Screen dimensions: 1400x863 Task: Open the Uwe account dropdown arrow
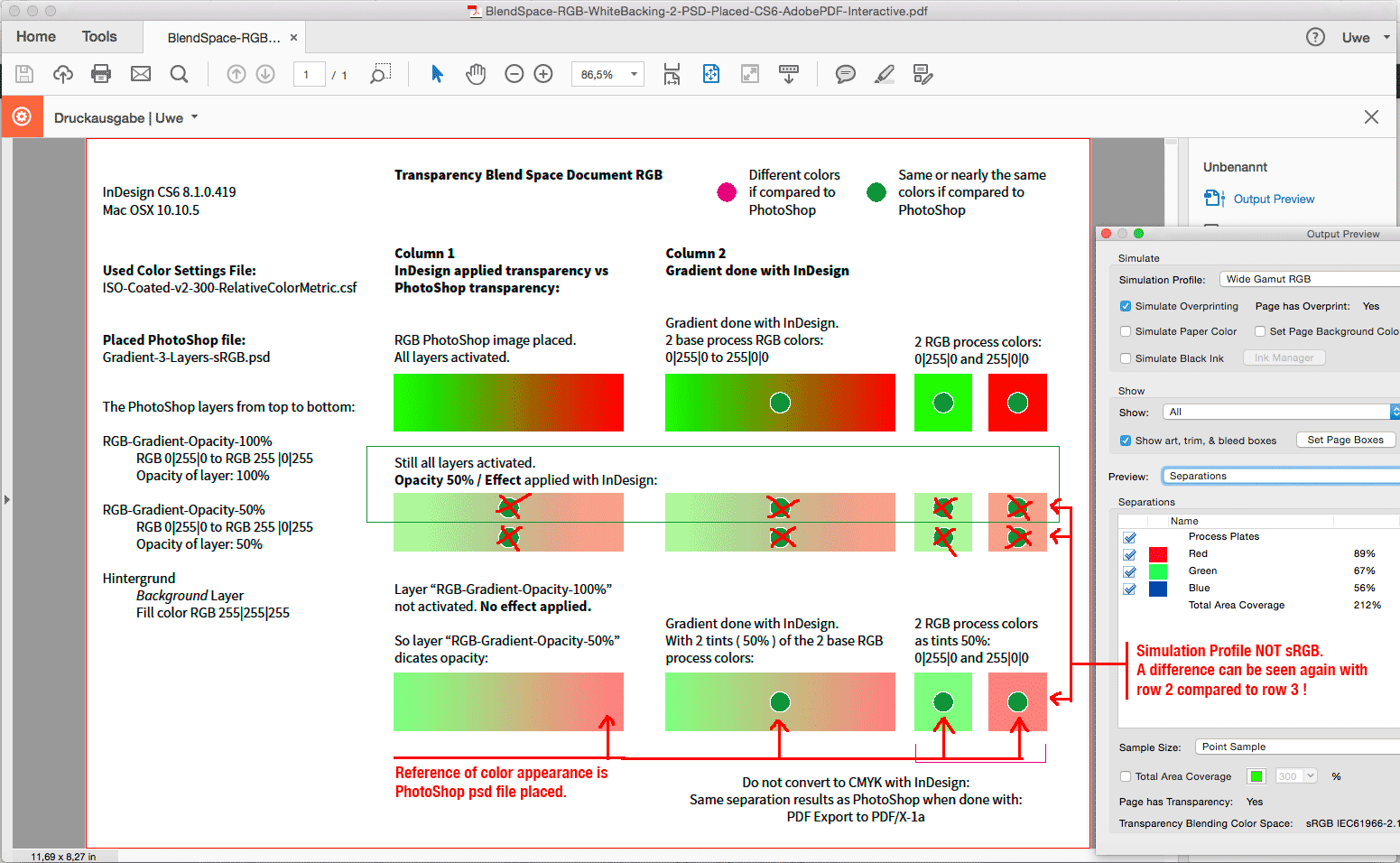tap(1386, 37)
